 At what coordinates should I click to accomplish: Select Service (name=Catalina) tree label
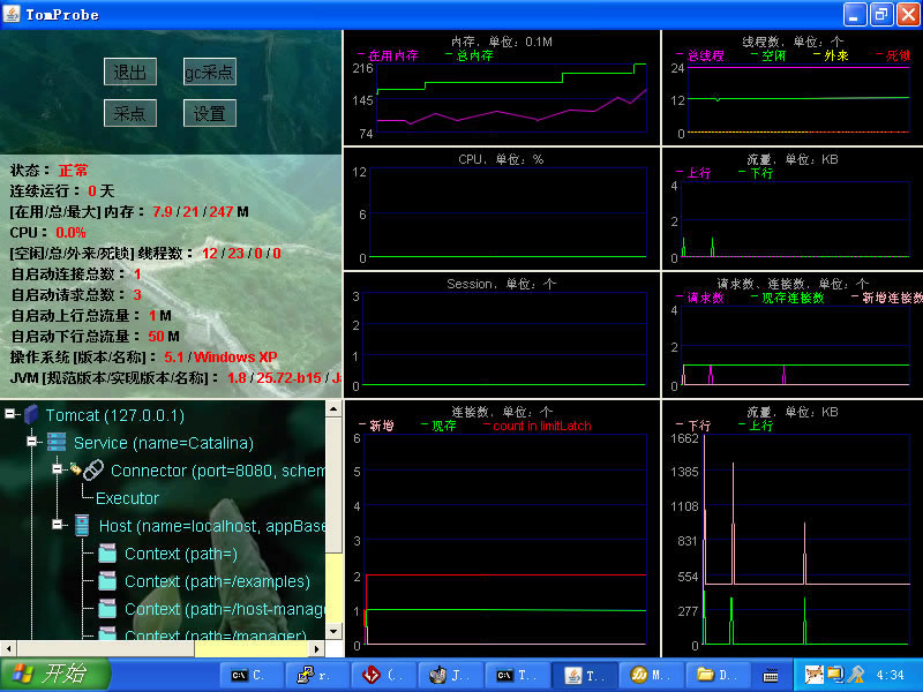164,443
